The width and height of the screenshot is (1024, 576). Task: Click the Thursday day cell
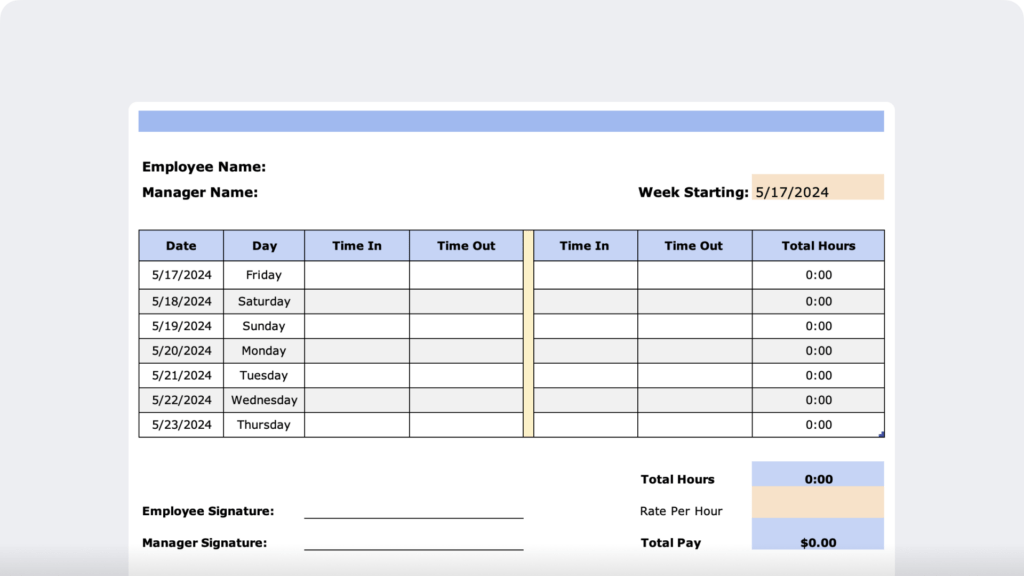(x=263, y=424)
